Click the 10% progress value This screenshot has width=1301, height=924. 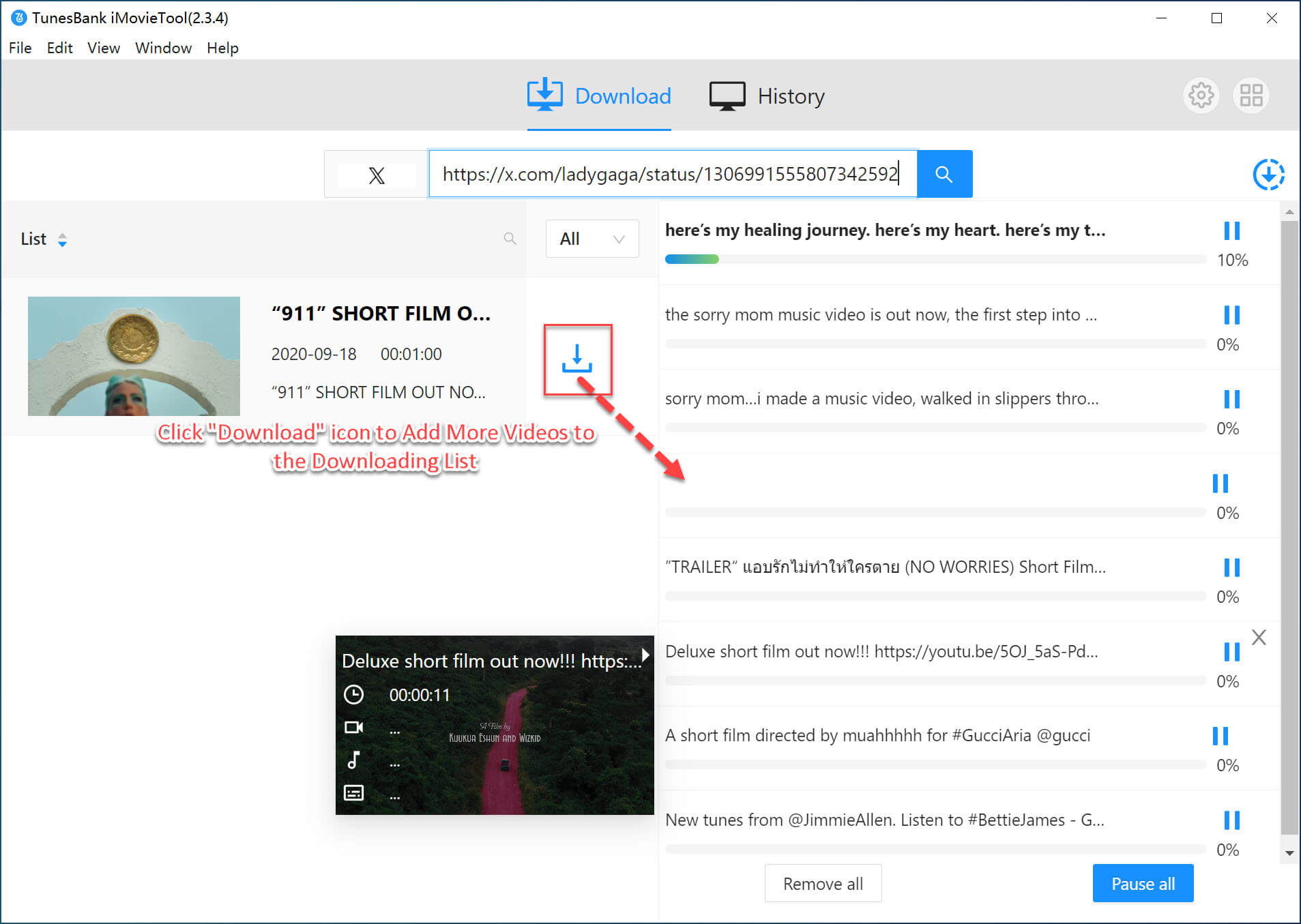pos(1232,260)
